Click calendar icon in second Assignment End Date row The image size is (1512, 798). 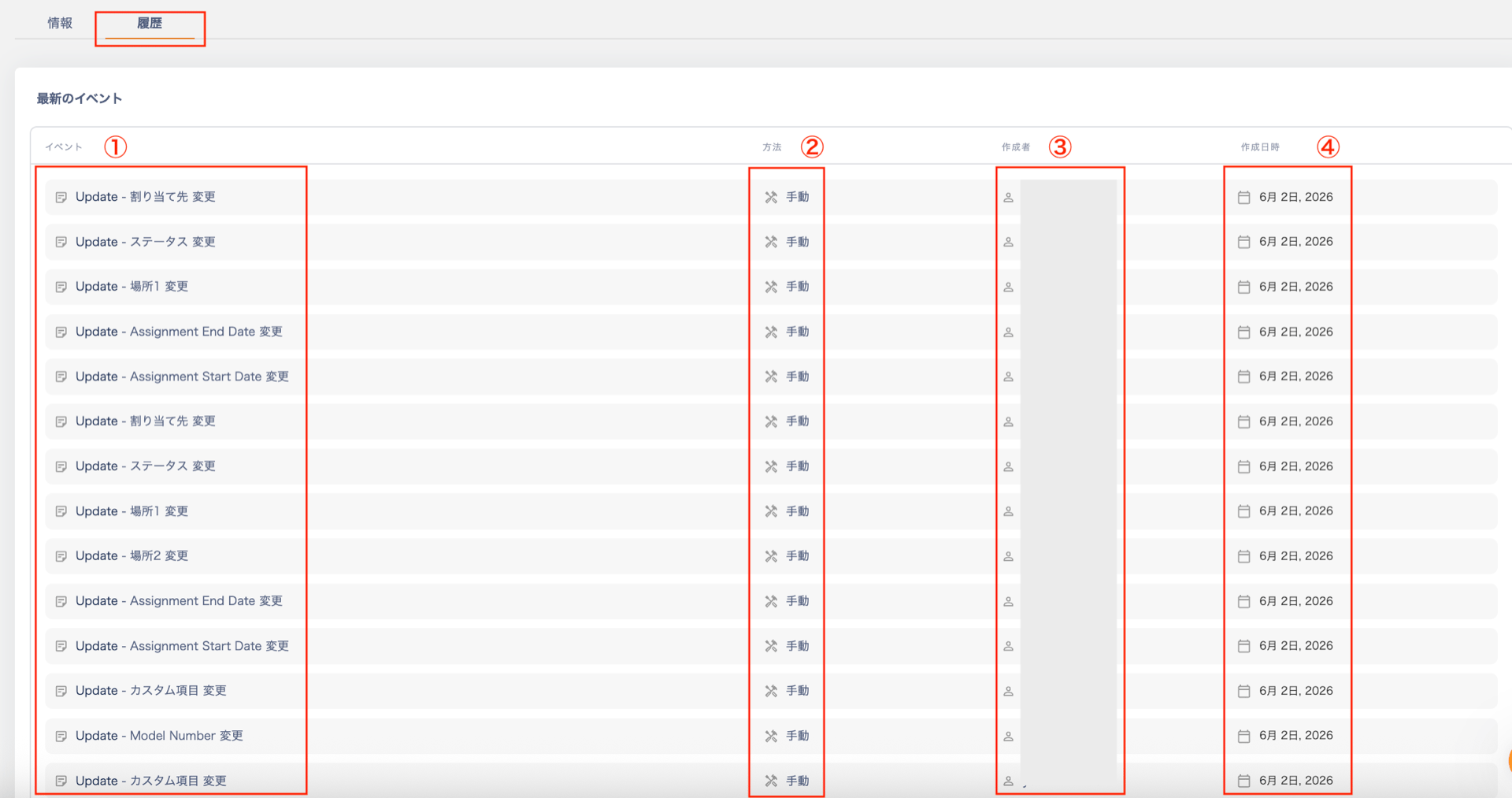click(1244, 601)
